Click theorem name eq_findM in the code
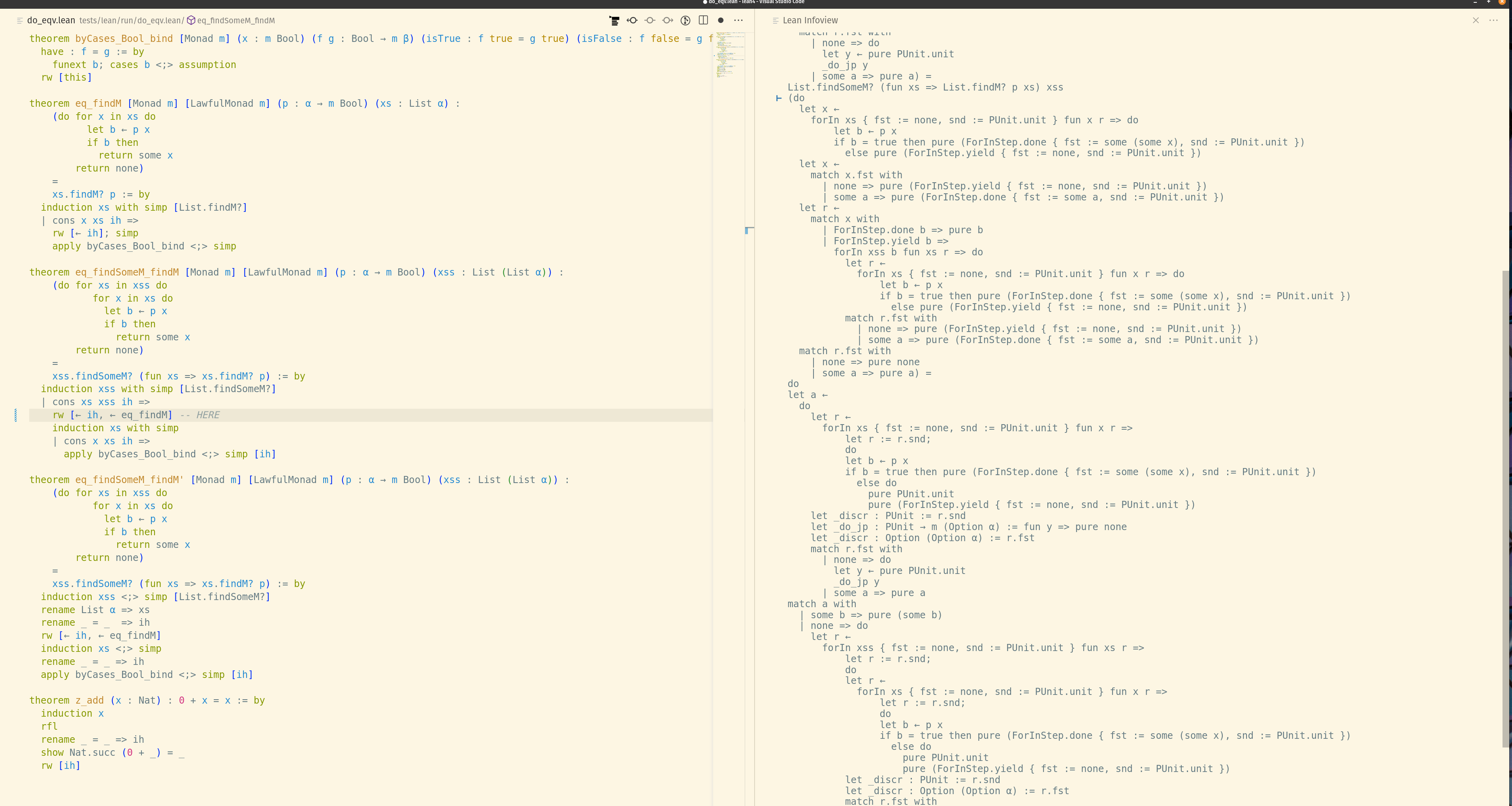 pyautogui.click(x=99, y=103)
